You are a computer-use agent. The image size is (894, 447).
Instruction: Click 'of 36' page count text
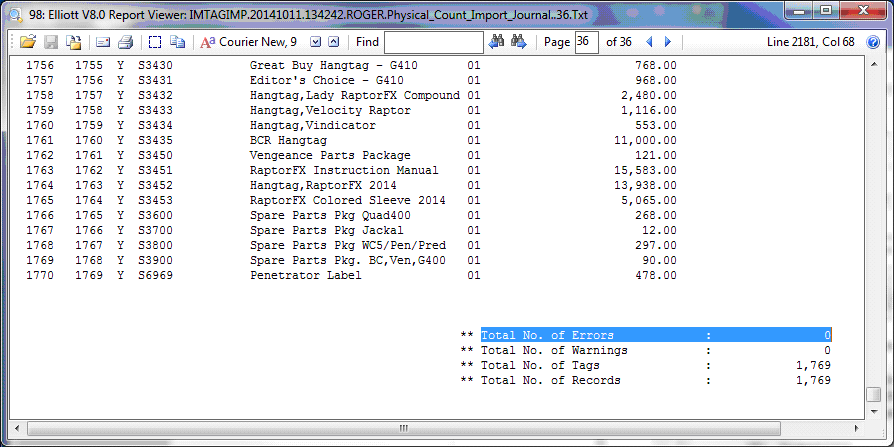point(619,42)
